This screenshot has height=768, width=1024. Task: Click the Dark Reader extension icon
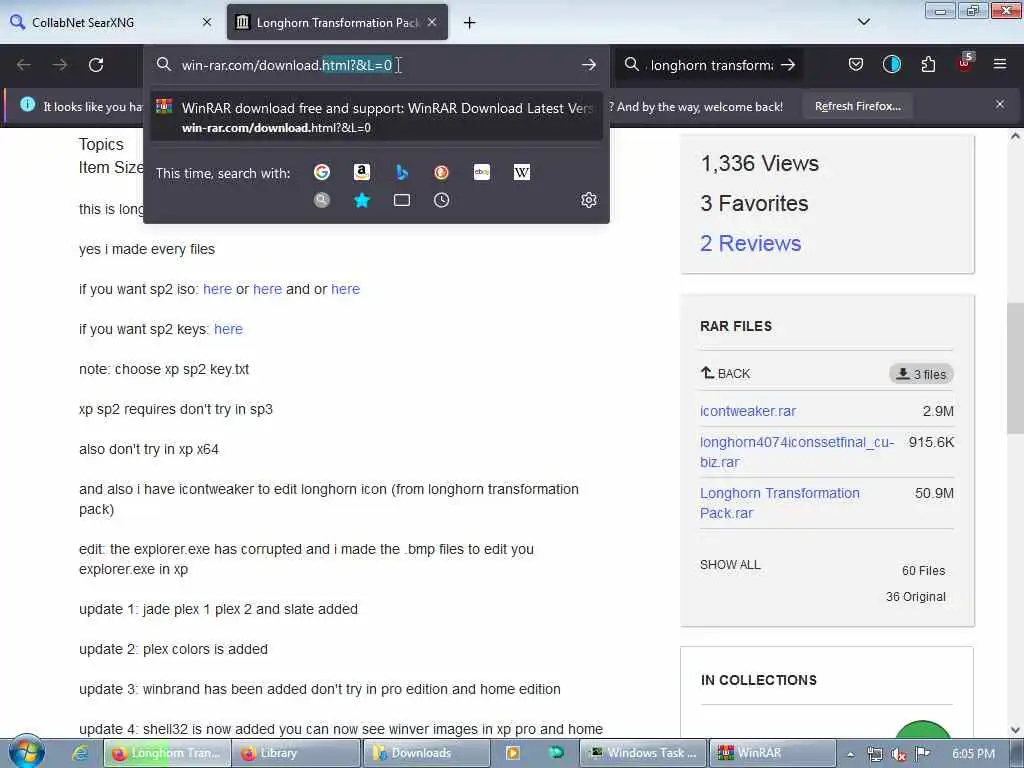[891, 65]
